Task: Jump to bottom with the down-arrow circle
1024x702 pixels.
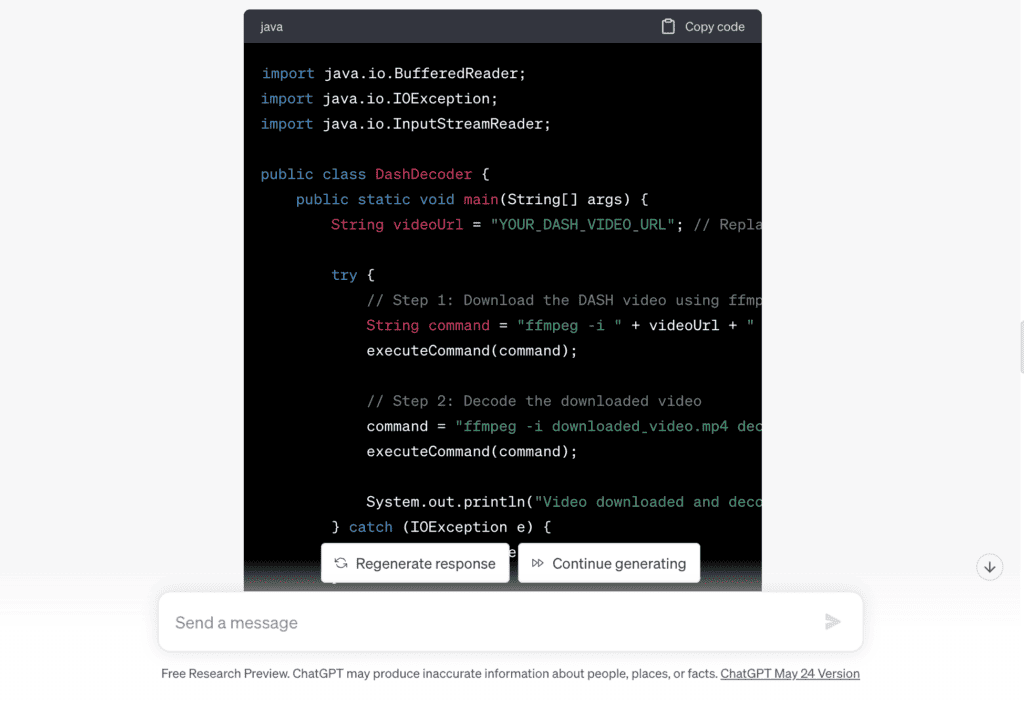Action: (x=989, y=567)
